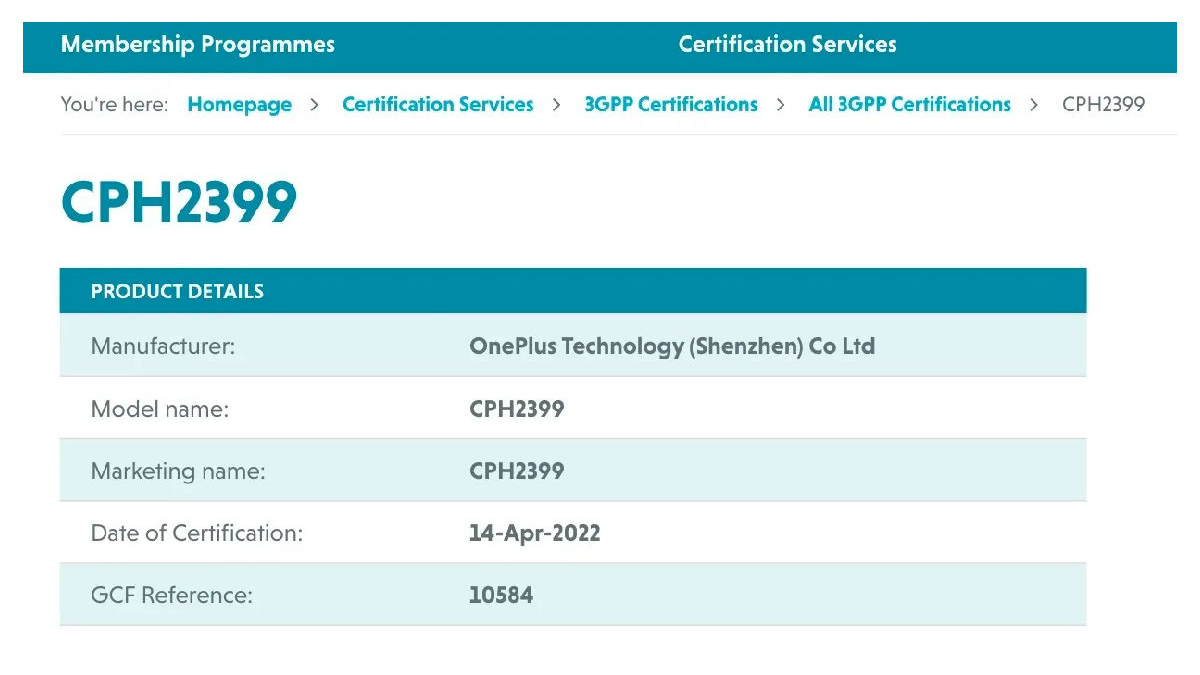Click the Certification Services breadcrumb link
This screenshot has width=1200, height=675.
[437, 105]
